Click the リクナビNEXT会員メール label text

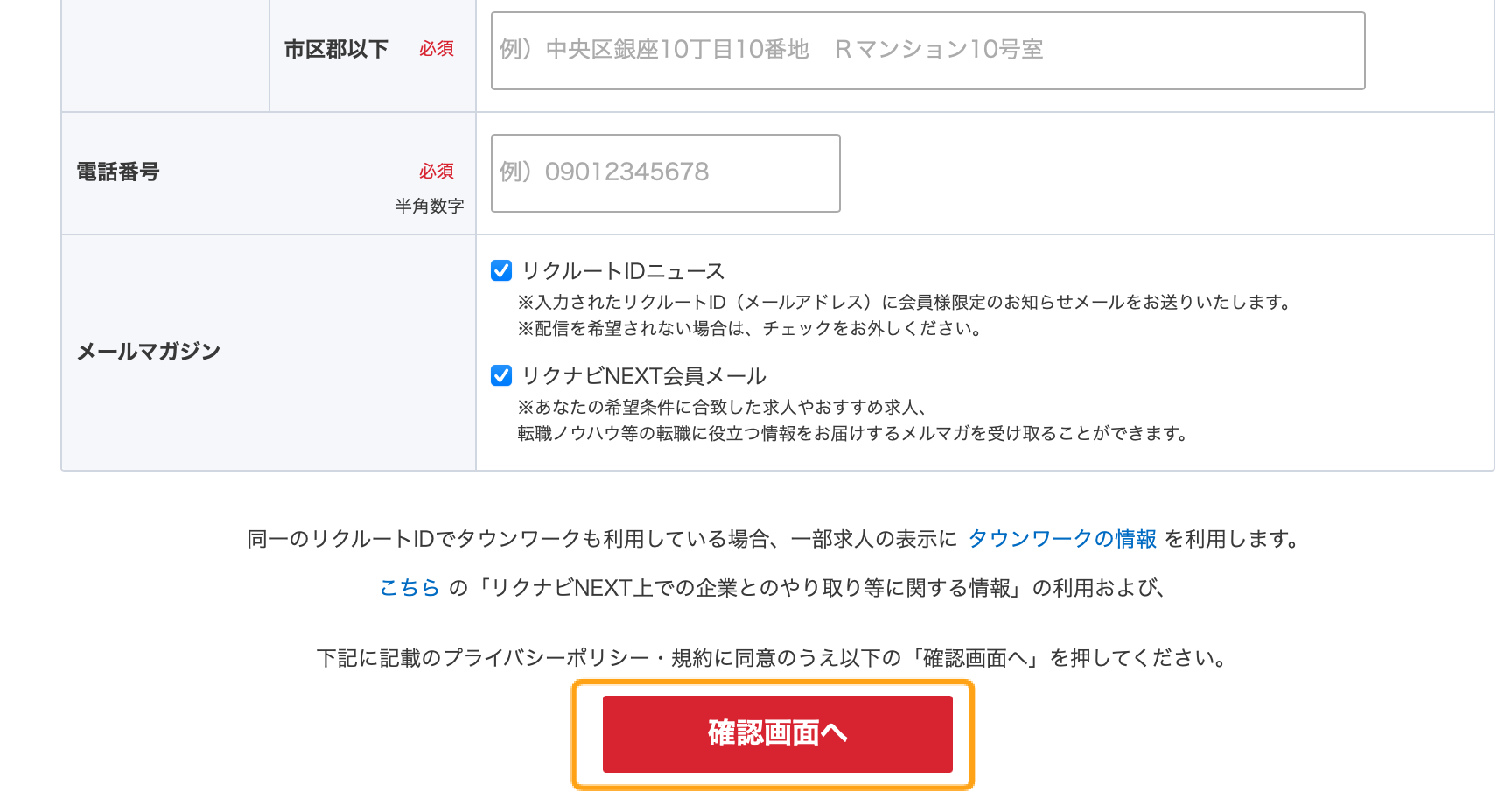pyautogui.click(x=644, y=376)
